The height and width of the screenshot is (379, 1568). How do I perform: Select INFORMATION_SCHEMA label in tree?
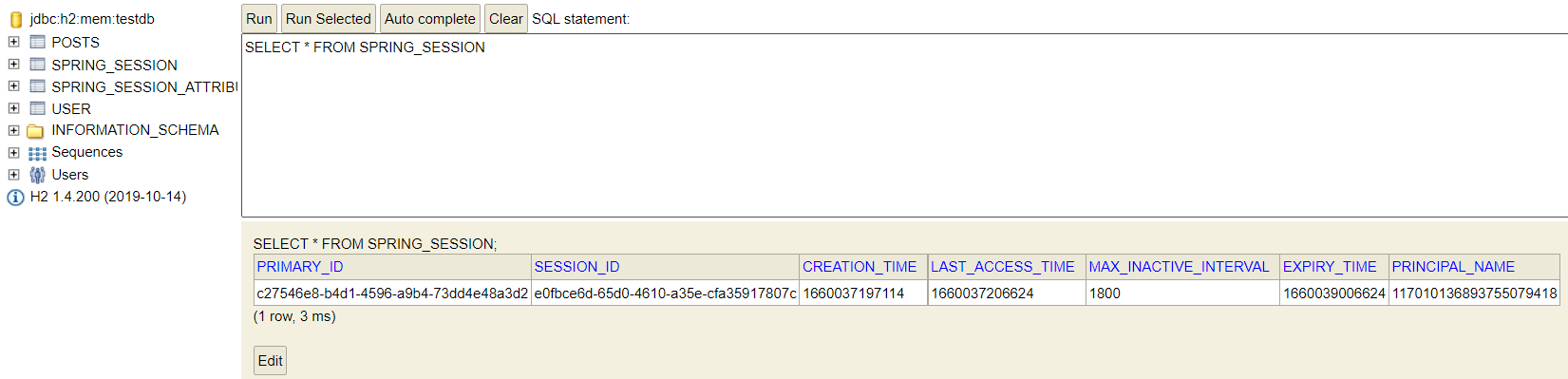[x=135, y=130]
